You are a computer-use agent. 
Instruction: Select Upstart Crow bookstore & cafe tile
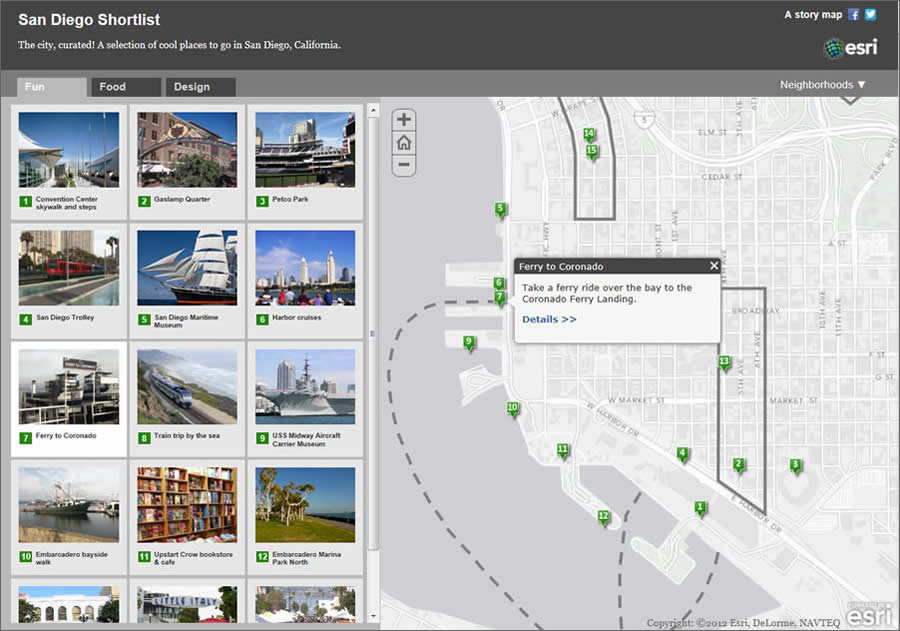(x=187, y=517)
